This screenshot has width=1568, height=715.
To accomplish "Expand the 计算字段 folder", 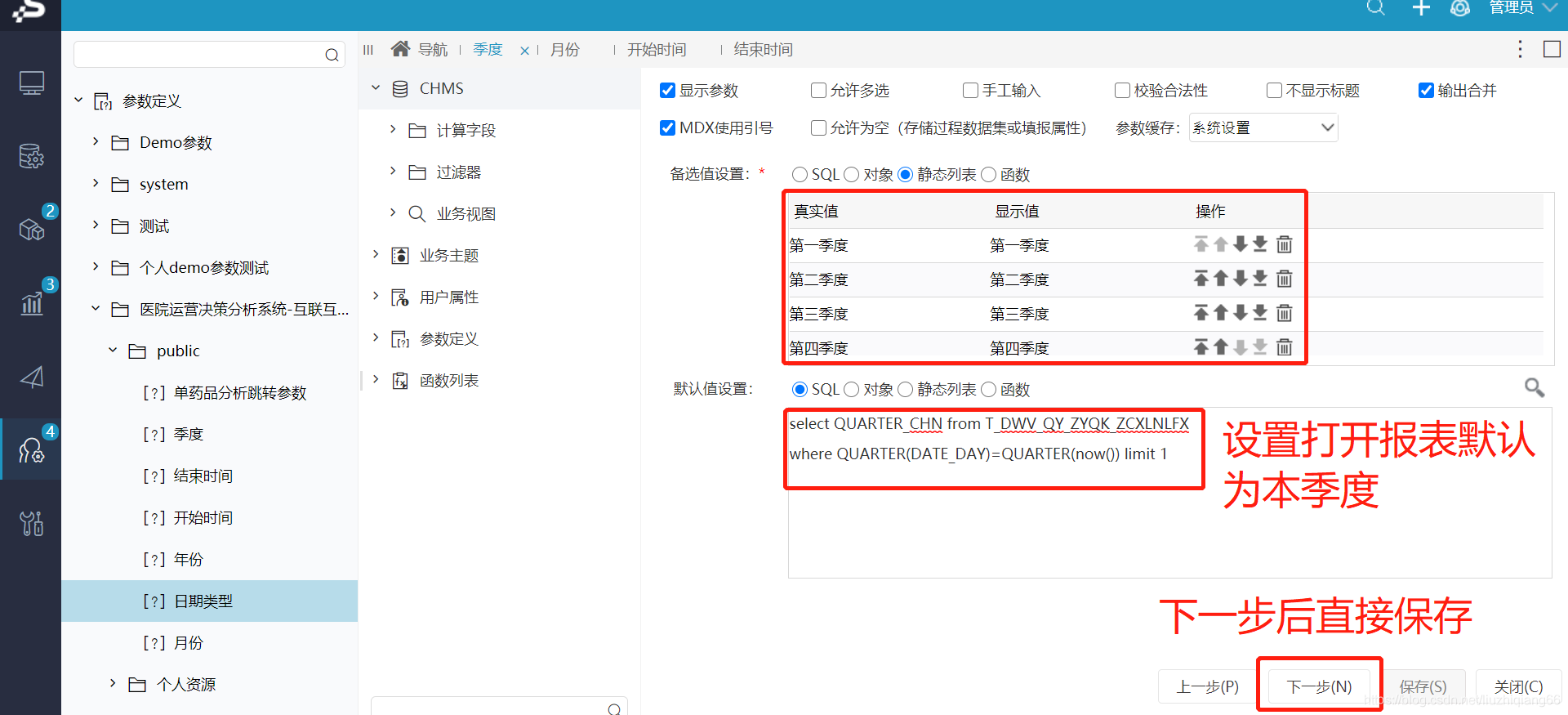I will (393, 129).
